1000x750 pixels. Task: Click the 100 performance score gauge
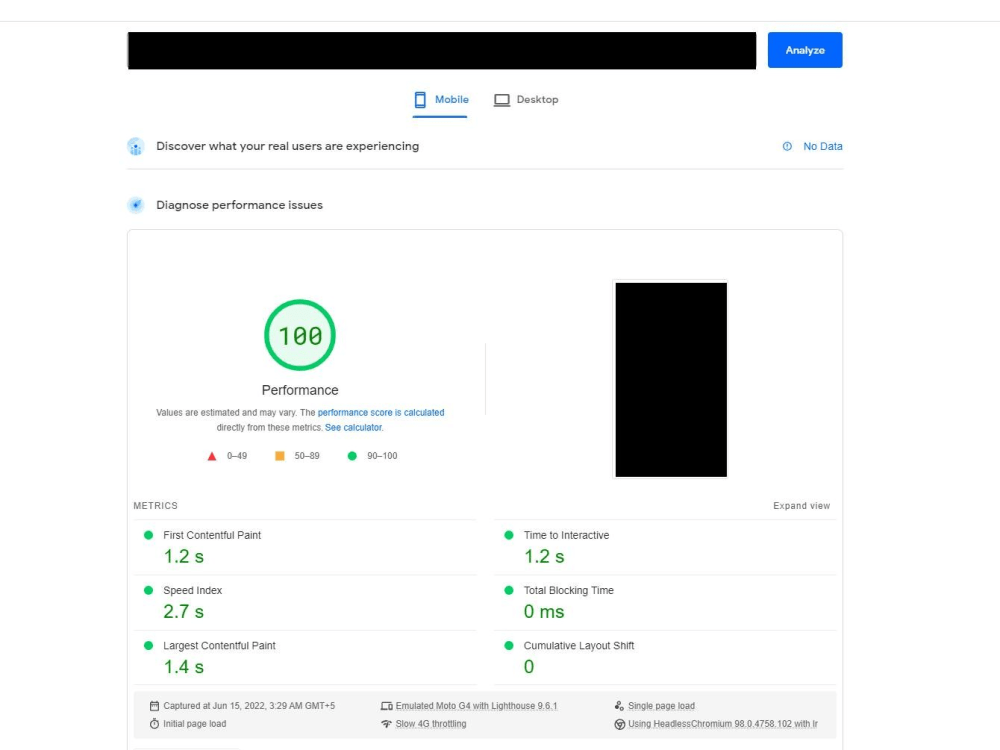pos(300,335)
